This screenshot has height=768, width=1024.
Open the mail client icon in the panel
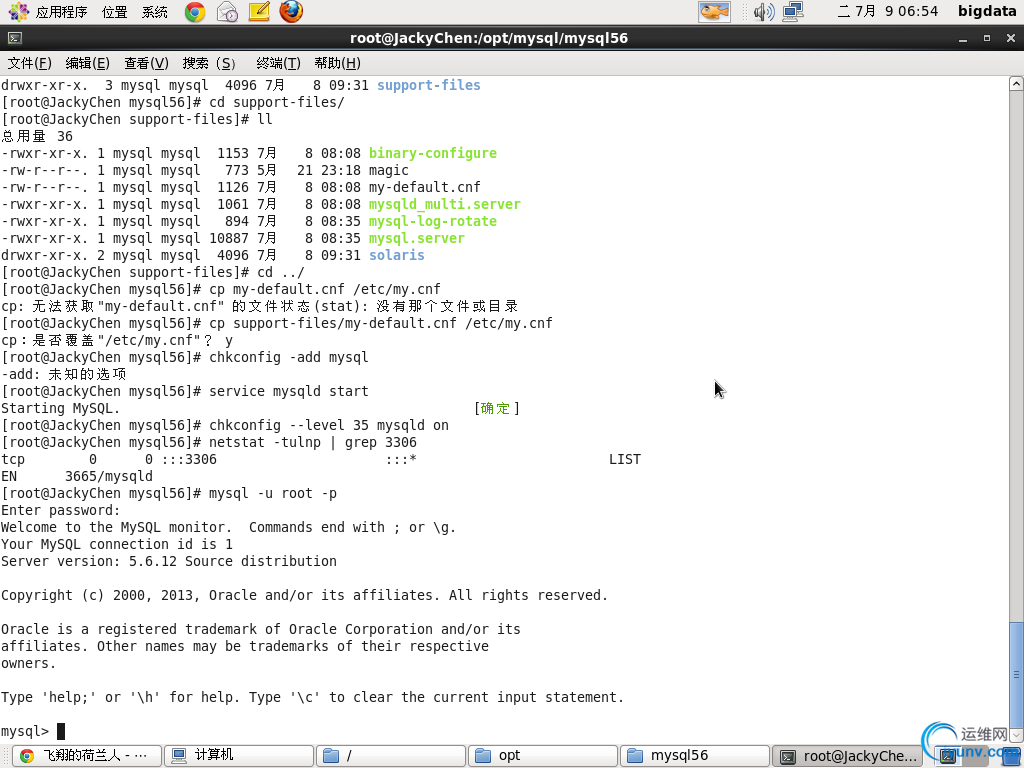227,12
